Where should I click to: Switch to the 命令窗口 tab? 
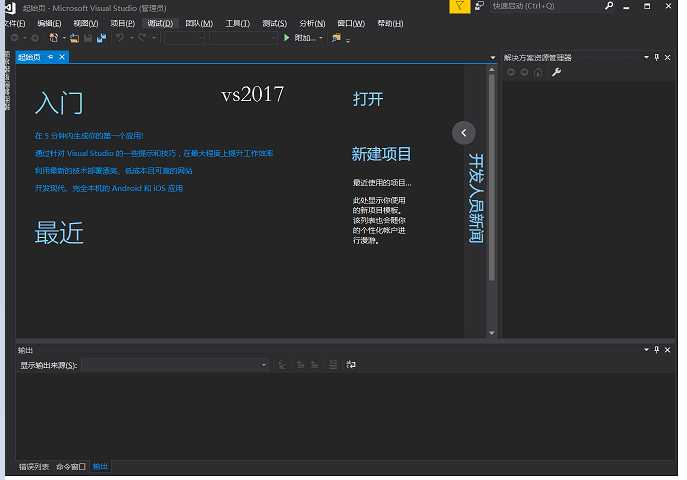click(71, 467)
